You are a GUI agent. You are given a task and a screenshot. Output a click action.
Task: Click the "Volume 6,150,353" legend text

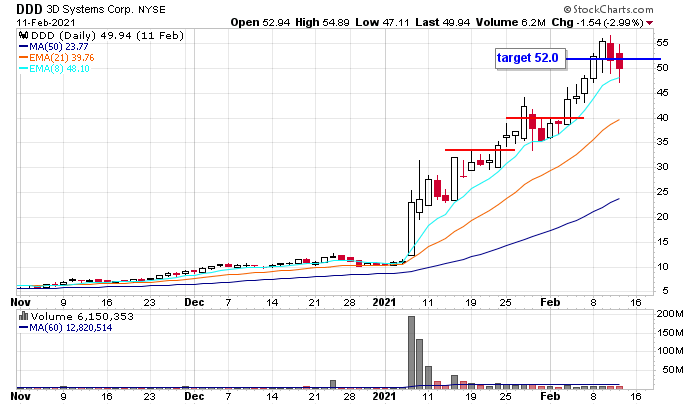tap(82, 317)
